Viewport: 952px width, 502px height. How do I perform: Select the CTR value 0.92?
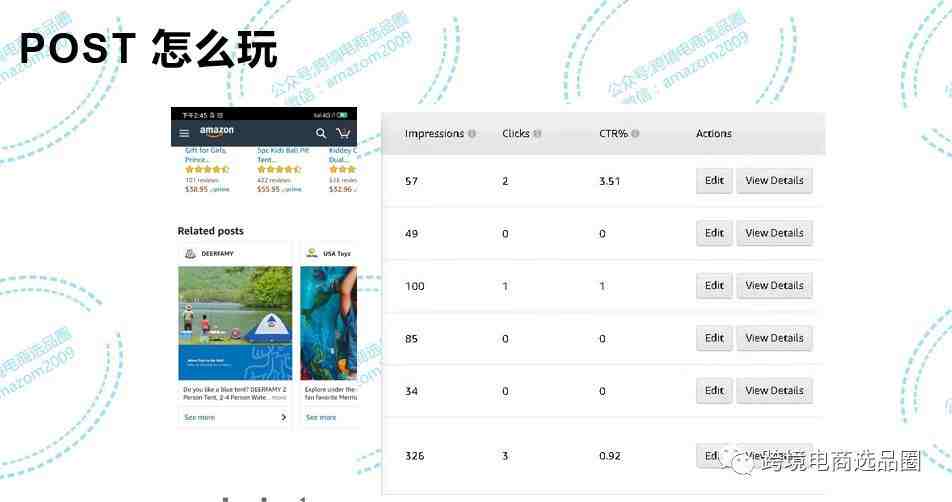coord(610,456)
